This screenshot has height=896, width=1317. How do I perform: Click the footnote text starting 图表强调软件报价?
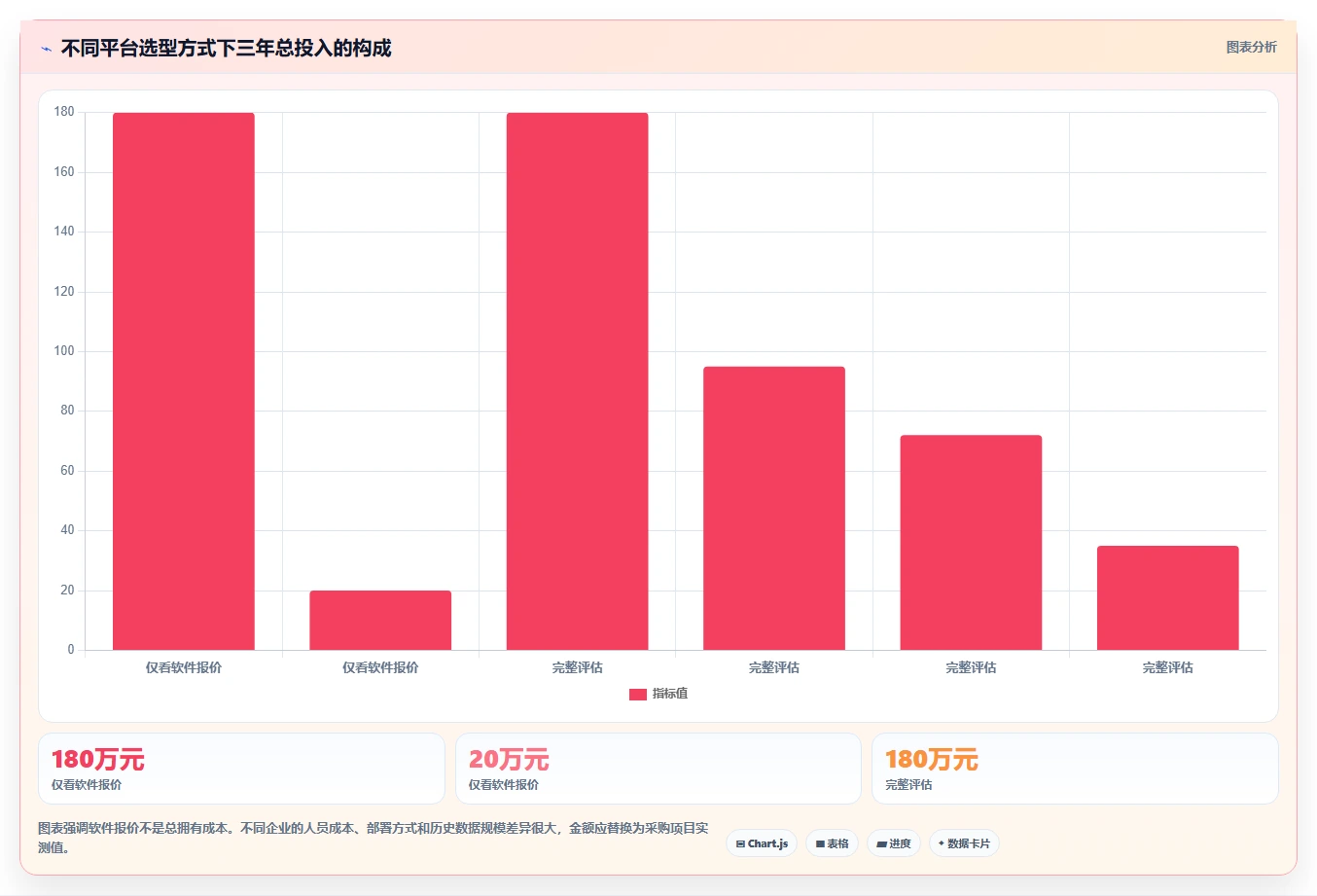(374, 838)
